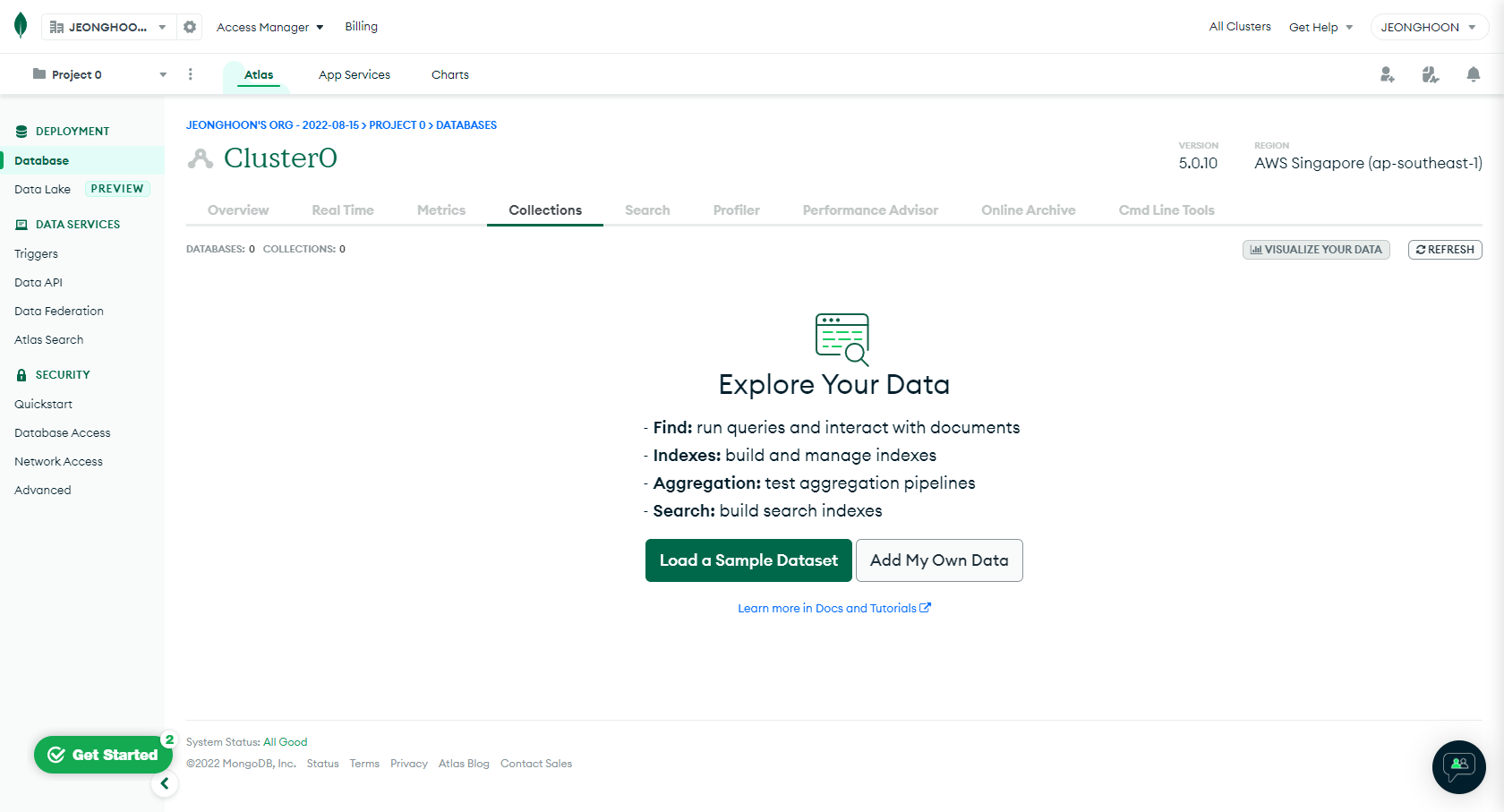Open the Search cluster tab
The image size is (1504, 812).
coord(647,210)
